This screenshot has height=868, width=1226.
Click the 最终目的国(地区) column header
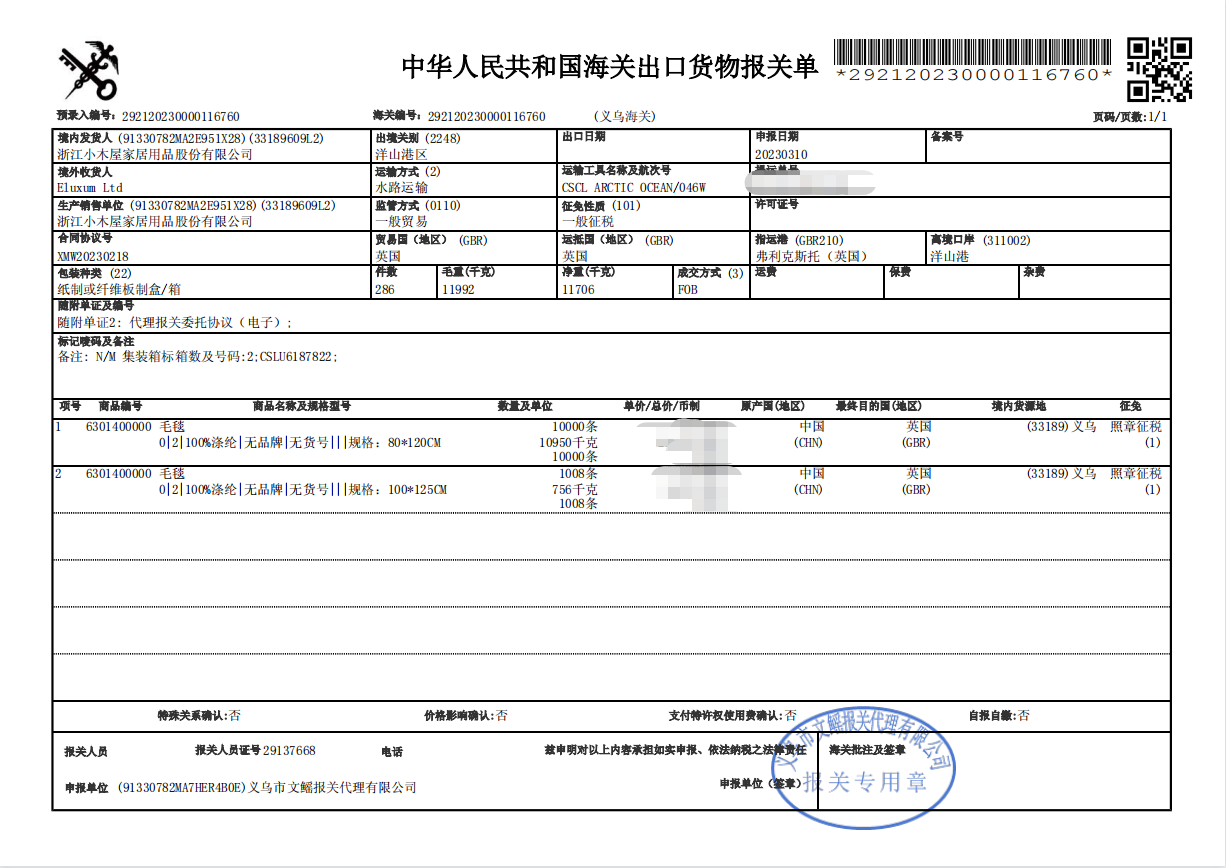point(878,407)
